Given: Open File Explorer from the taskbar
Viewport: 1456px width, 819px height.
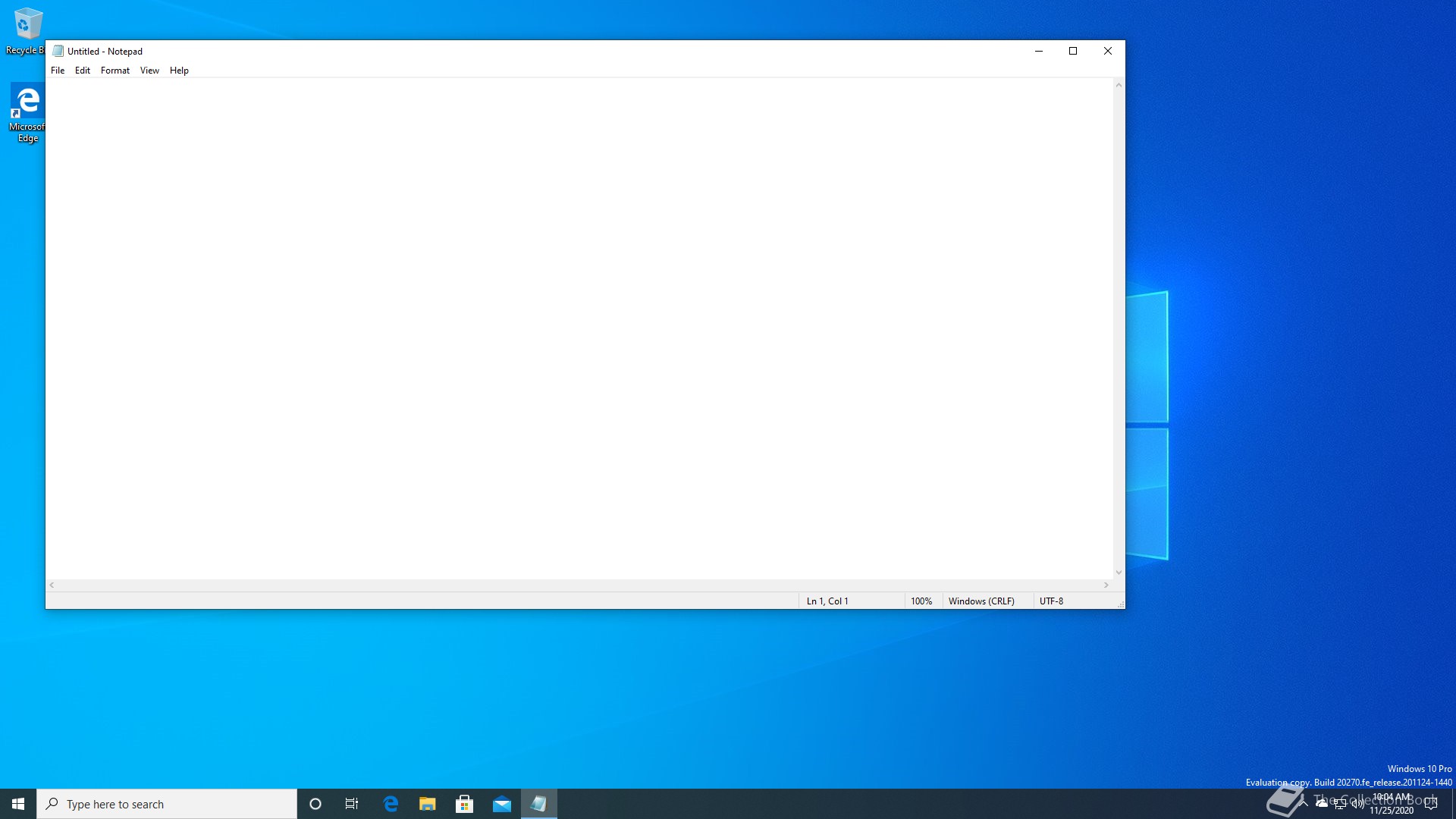Looking at the screenshot, I should pyautogui.click(x=428, y=804).
